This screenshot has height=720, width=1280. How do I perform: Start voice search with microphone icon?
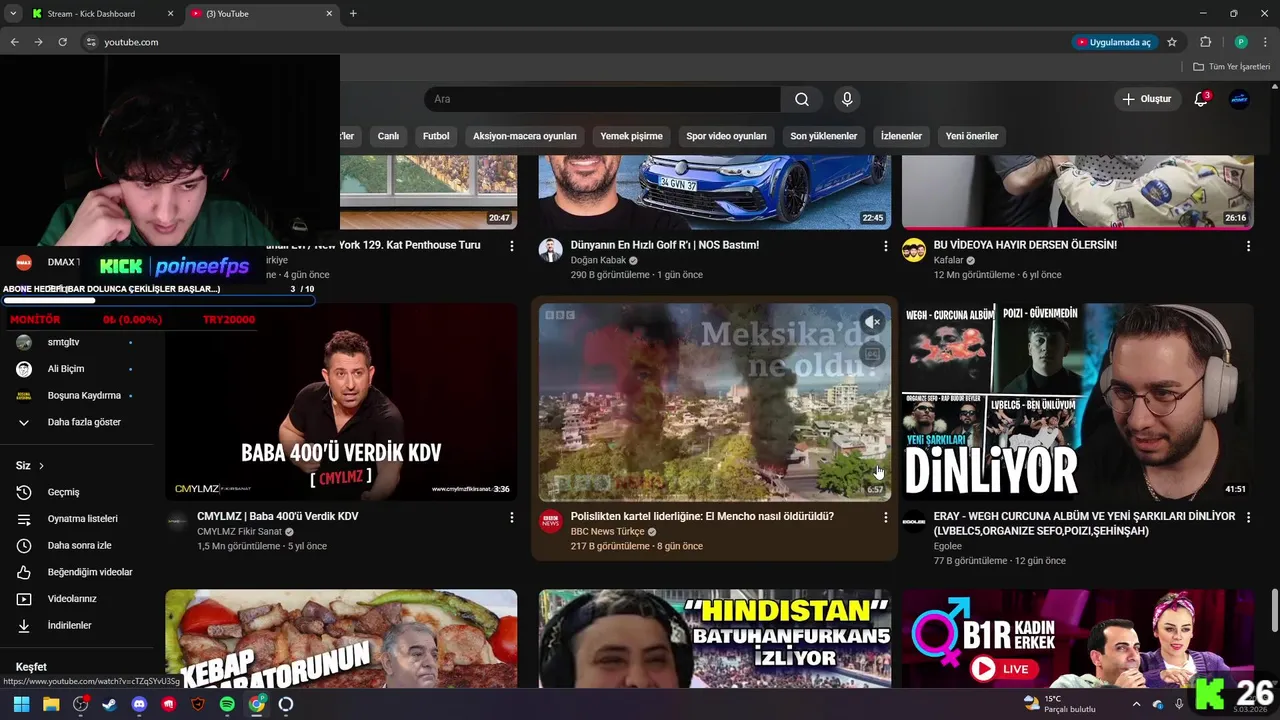tap(847, 99)
